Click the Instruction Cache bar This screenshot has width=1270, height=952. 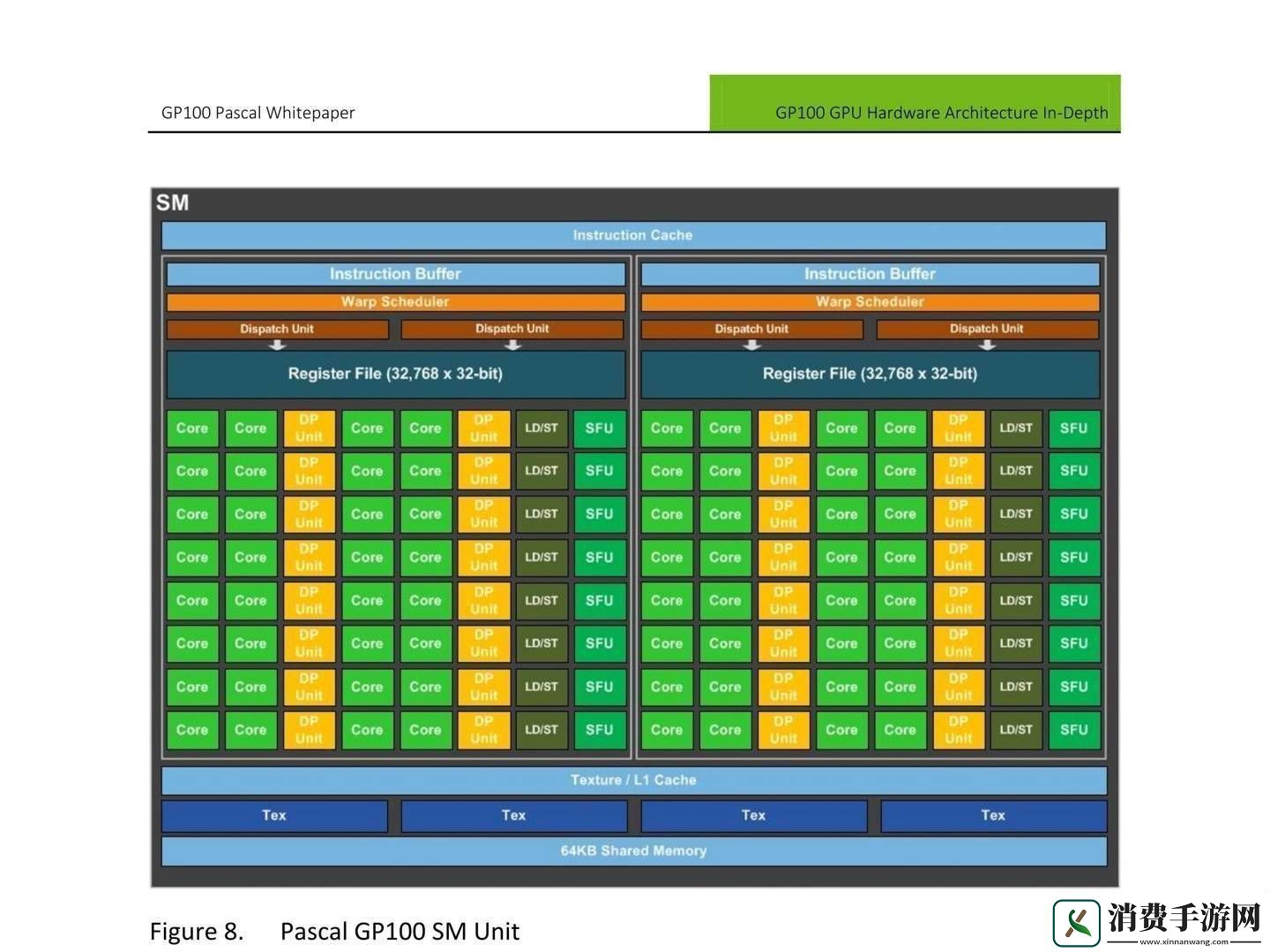[x=633, y=235]
